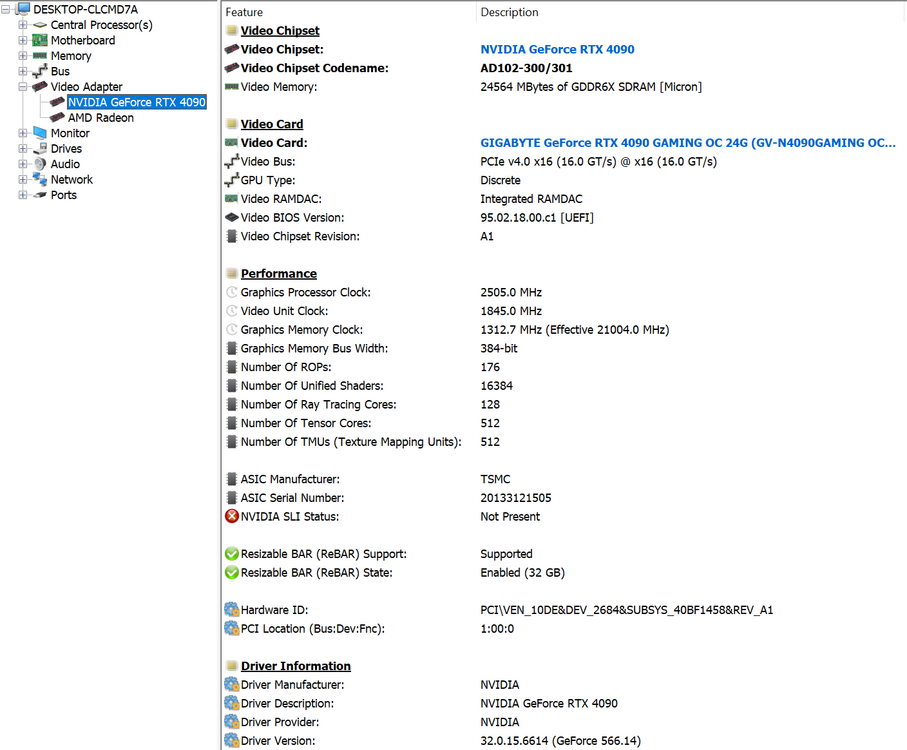907x750 pixels.
Task: Select the 95.02.18.00.c1 [UEFI] BIOS value
Action: 537,218
